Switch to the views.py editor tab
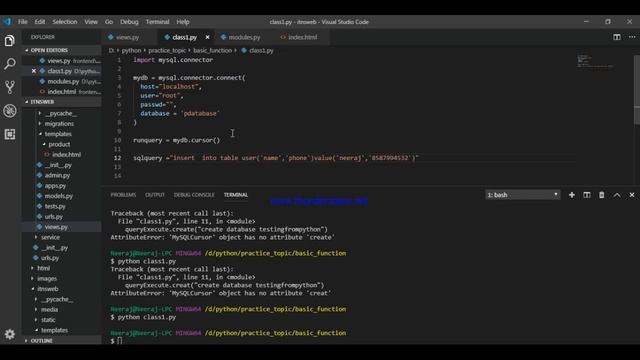This screenshot has width=640, height=360. point(127,37)
